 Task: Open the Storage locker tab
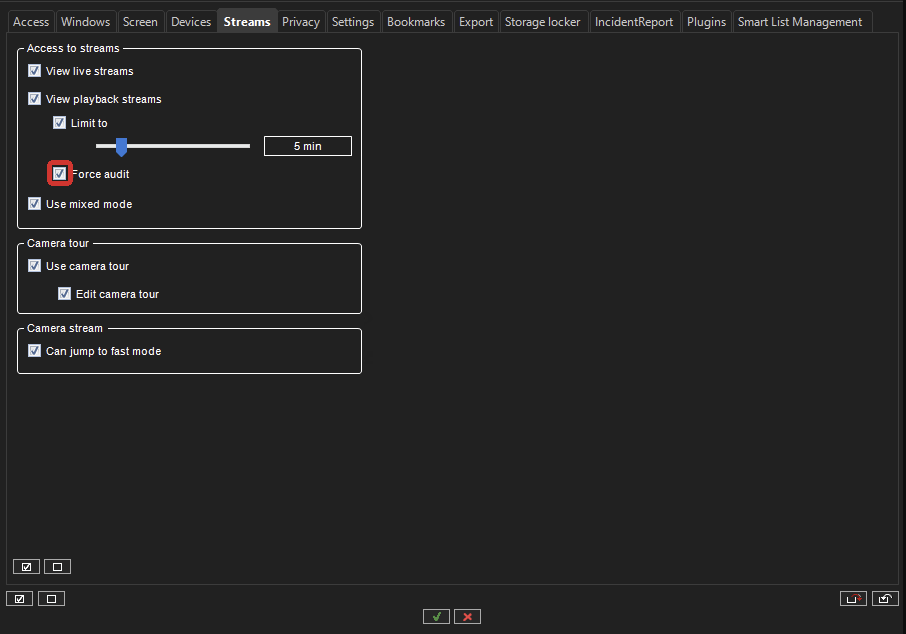(542, 22)
